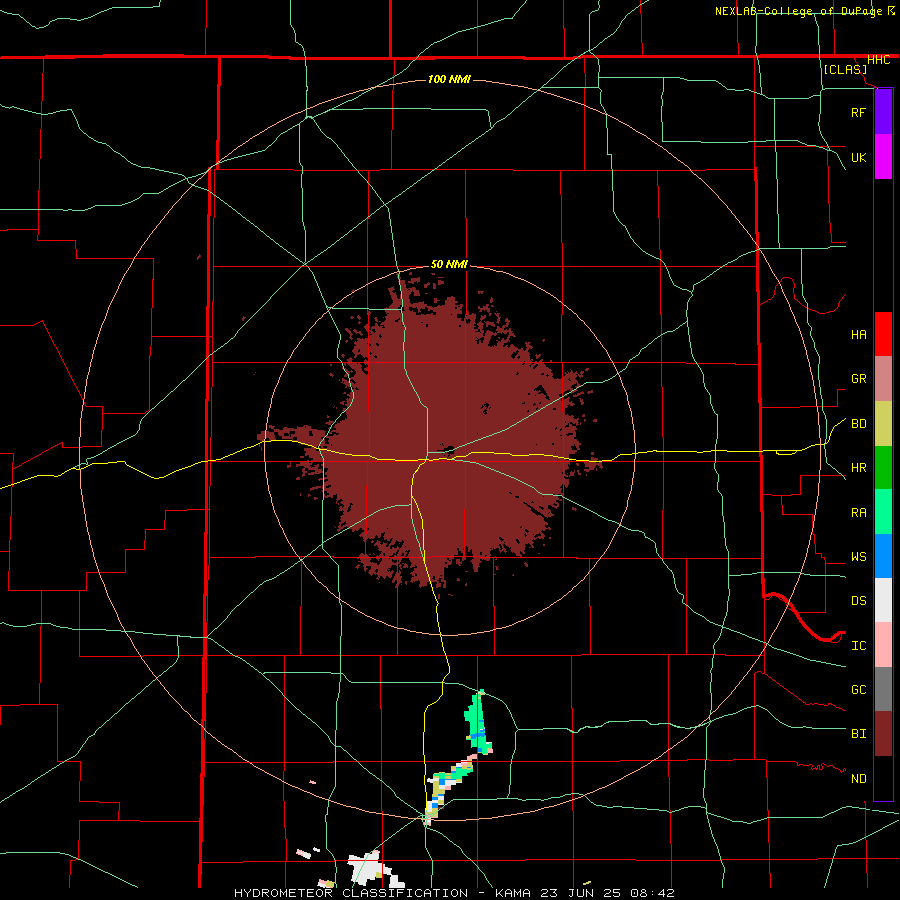Click the WS blue legend swatch

(883, 556)
